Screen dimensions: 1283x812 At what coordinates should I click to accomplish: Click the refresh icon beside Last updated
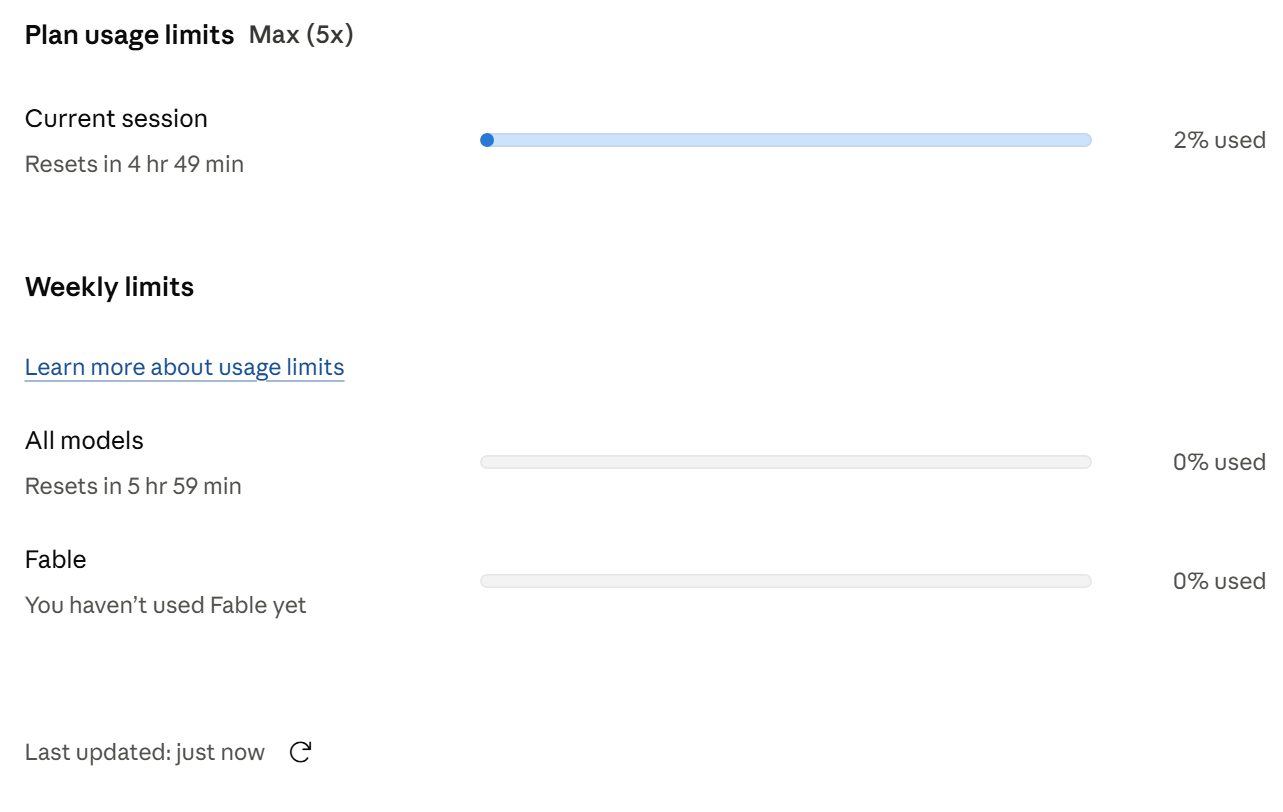(x=300, y=752)
